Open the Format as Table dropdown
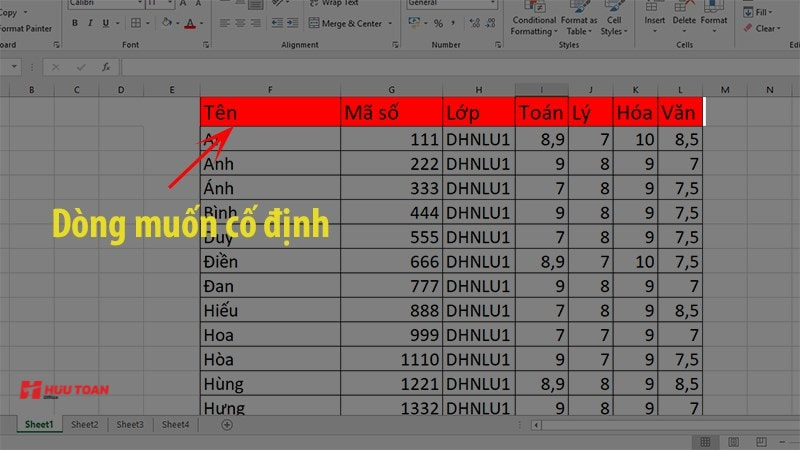The image size is (800, 450). tap(579, 25)
